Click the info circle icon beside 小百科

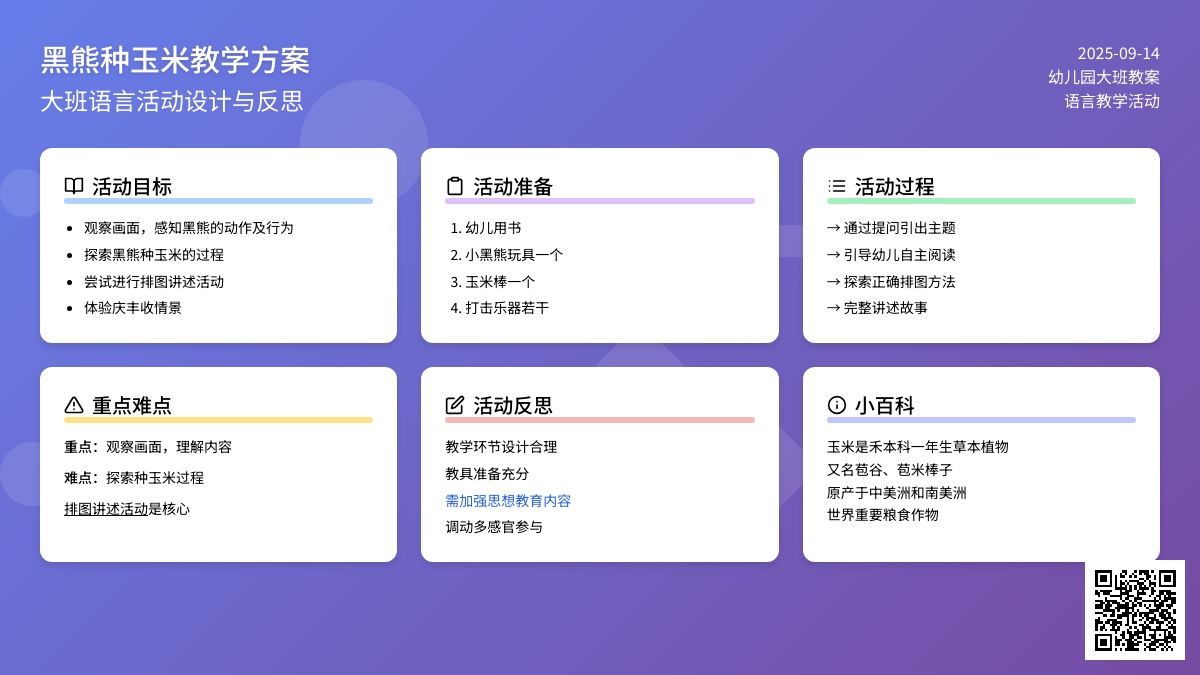coord(837,405)
